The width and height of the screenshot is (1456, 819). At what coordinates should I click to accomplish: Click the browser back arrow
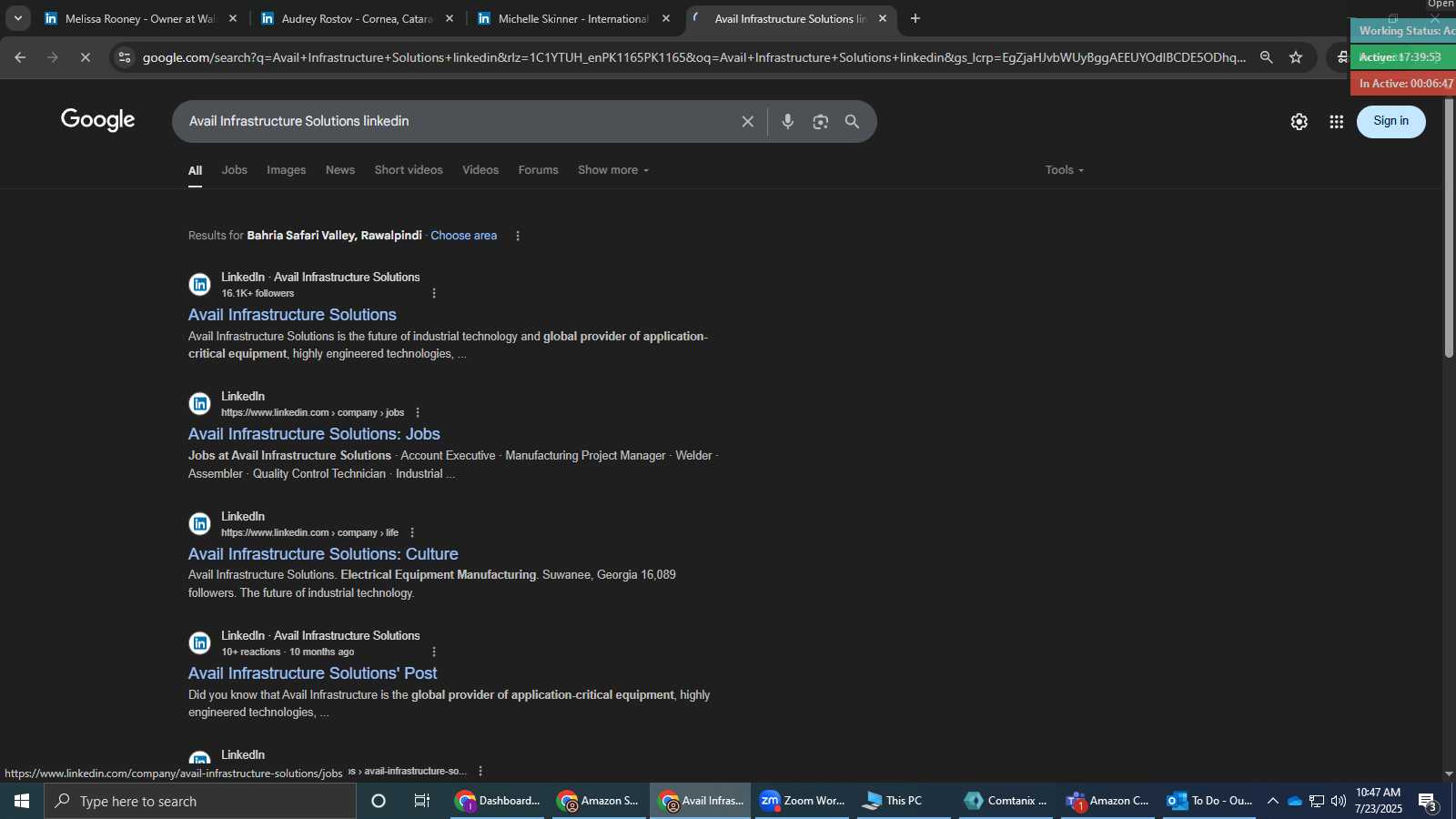[20, 57]
